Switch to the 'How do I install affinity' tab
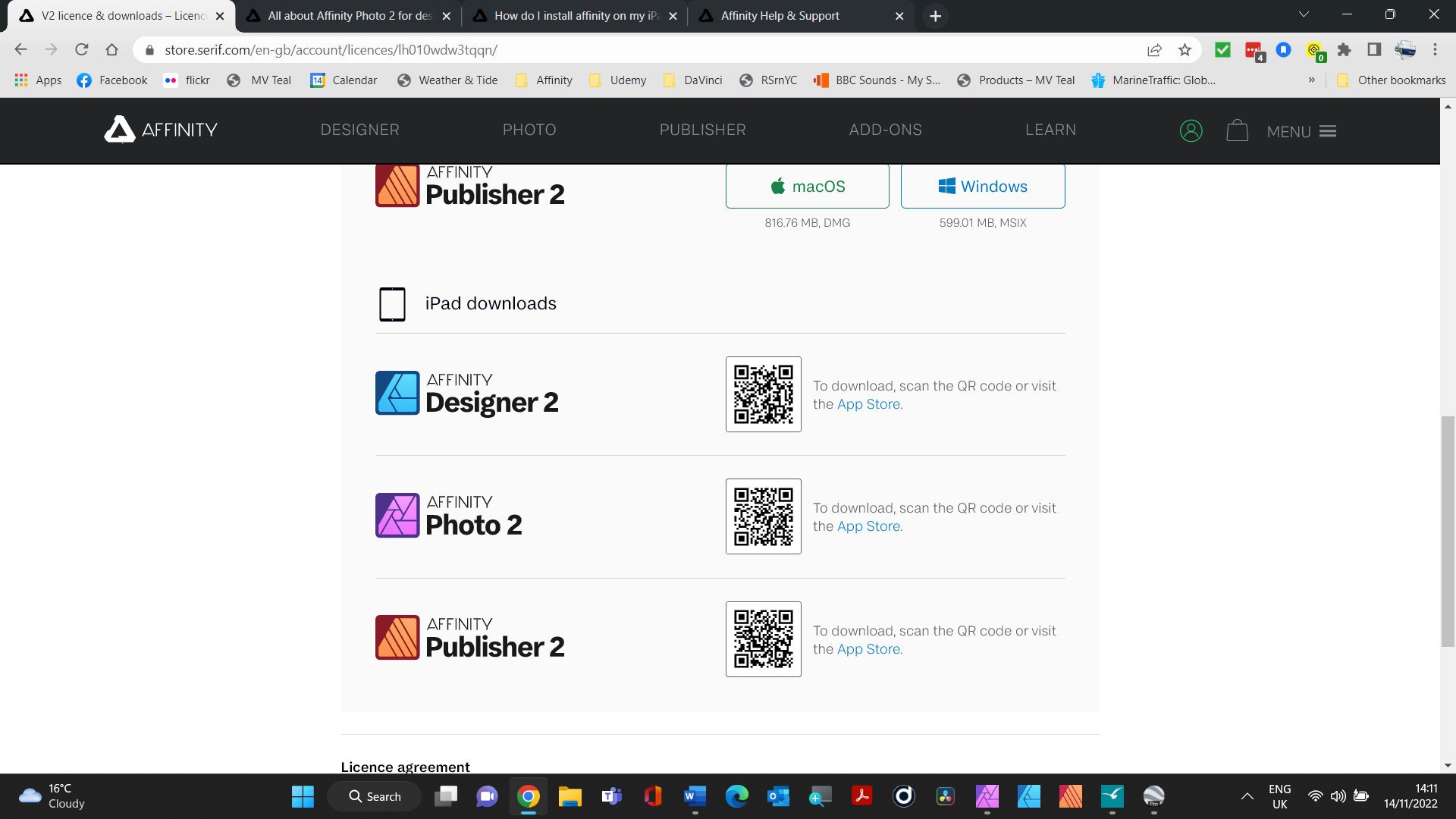The height and width of the screenshot is (819, 1456). tap(575, 16)
